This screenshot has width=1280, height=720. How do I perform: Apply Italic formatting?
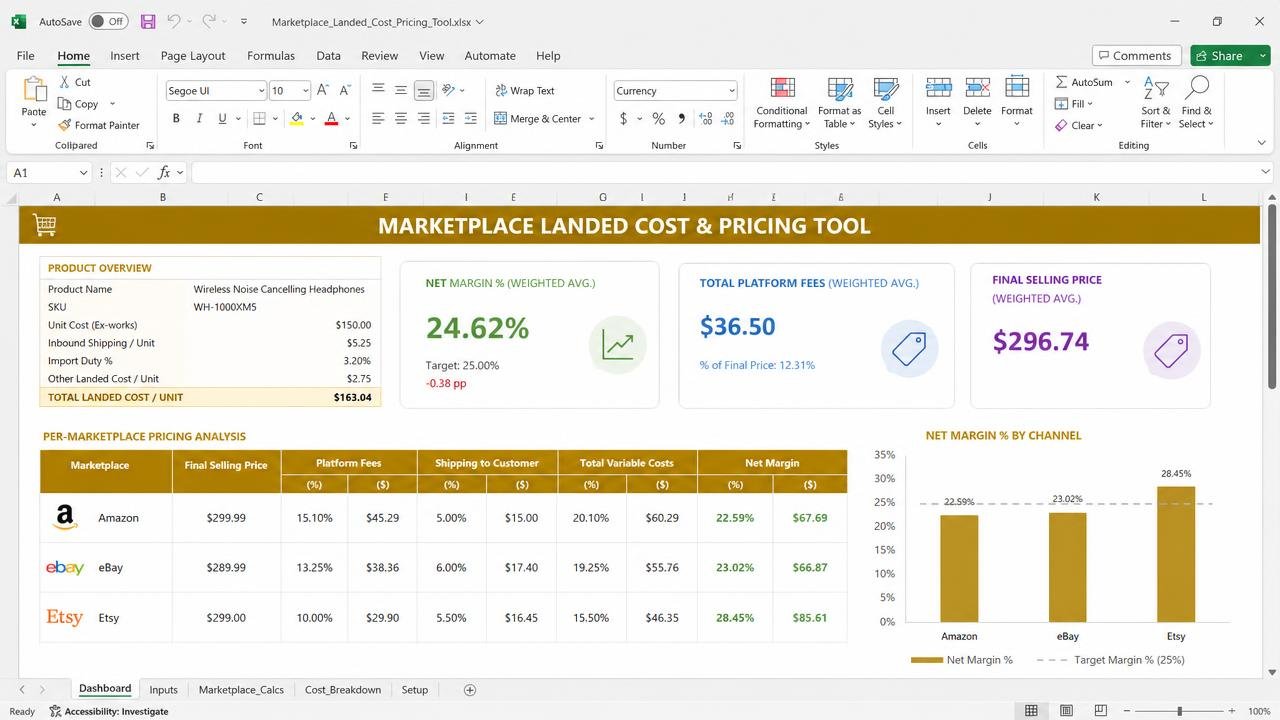point(199,118)
